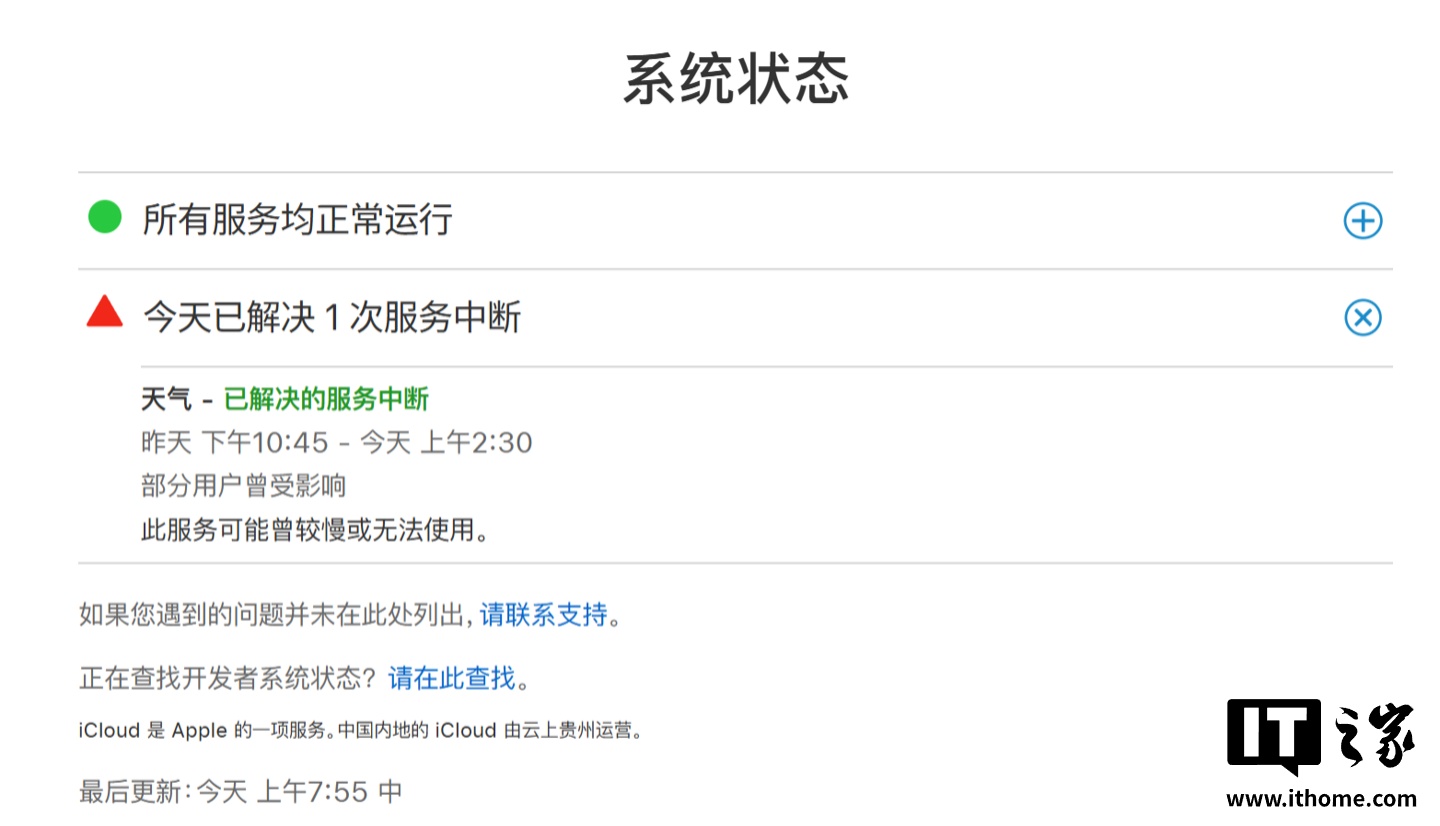The image size is (1440, 826).
Task: Collapse the resolved outage section with X icon
Action: (1362, 318)
